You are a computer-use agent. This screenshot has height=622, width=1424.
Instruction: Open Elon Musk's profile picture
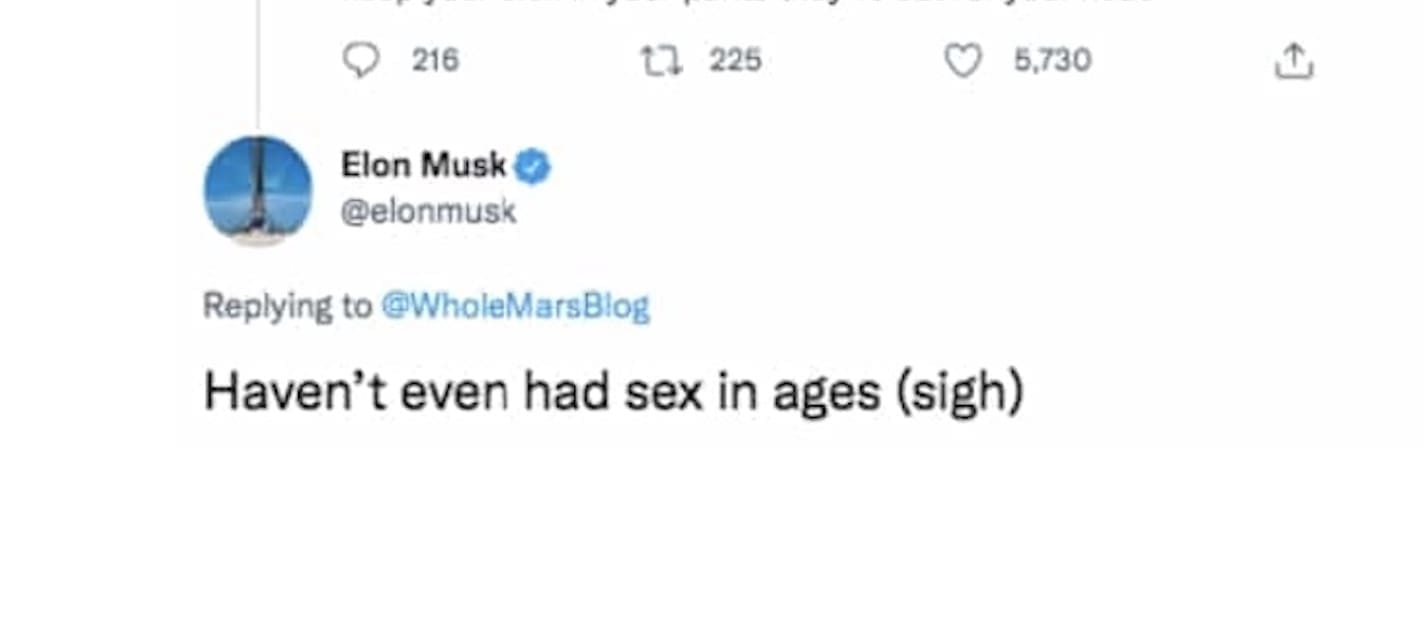(258, 189)
